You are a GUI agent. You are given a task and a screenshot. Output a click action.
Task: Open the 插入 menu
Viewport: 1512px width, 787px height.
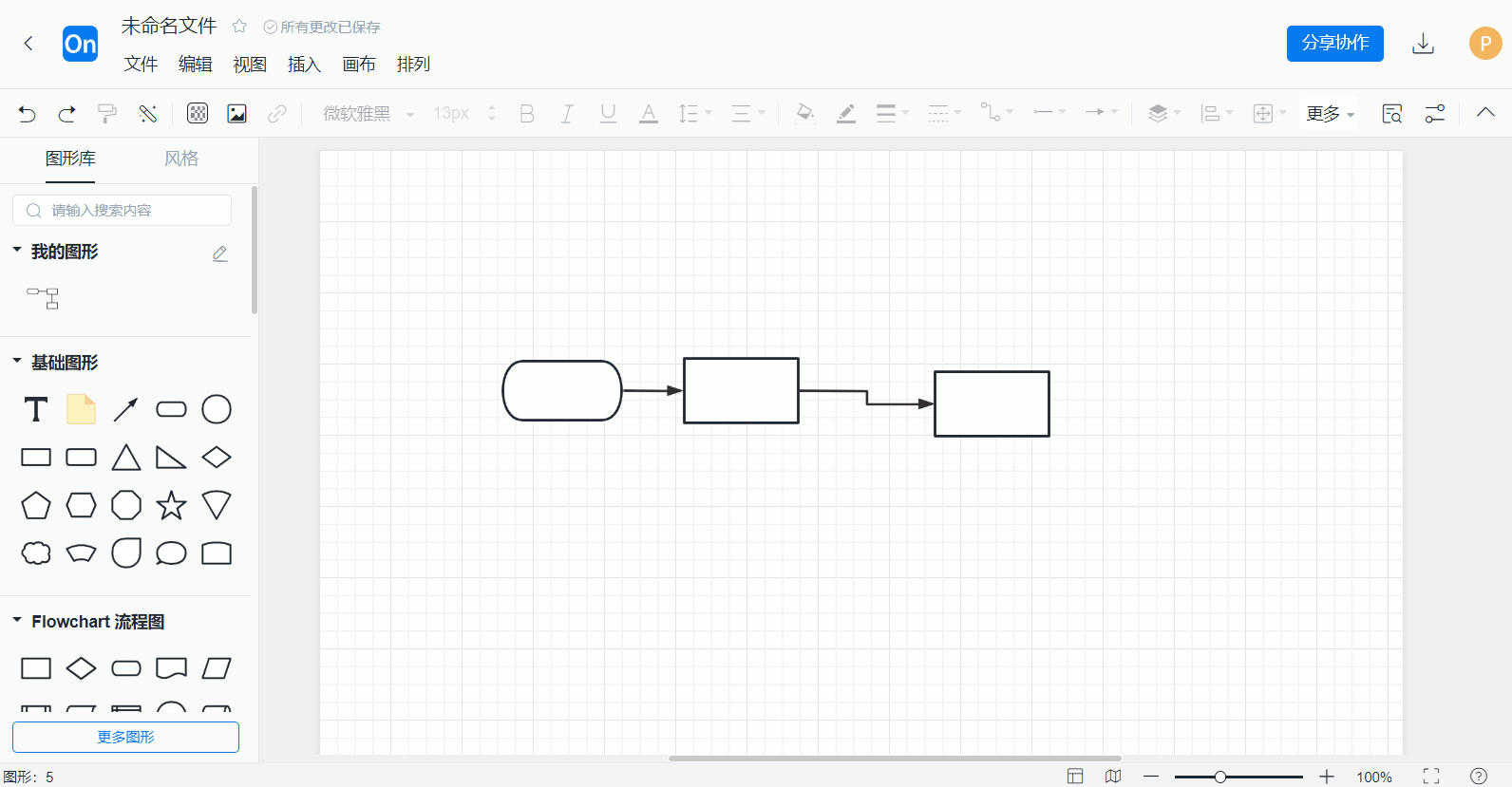(304, 65)
